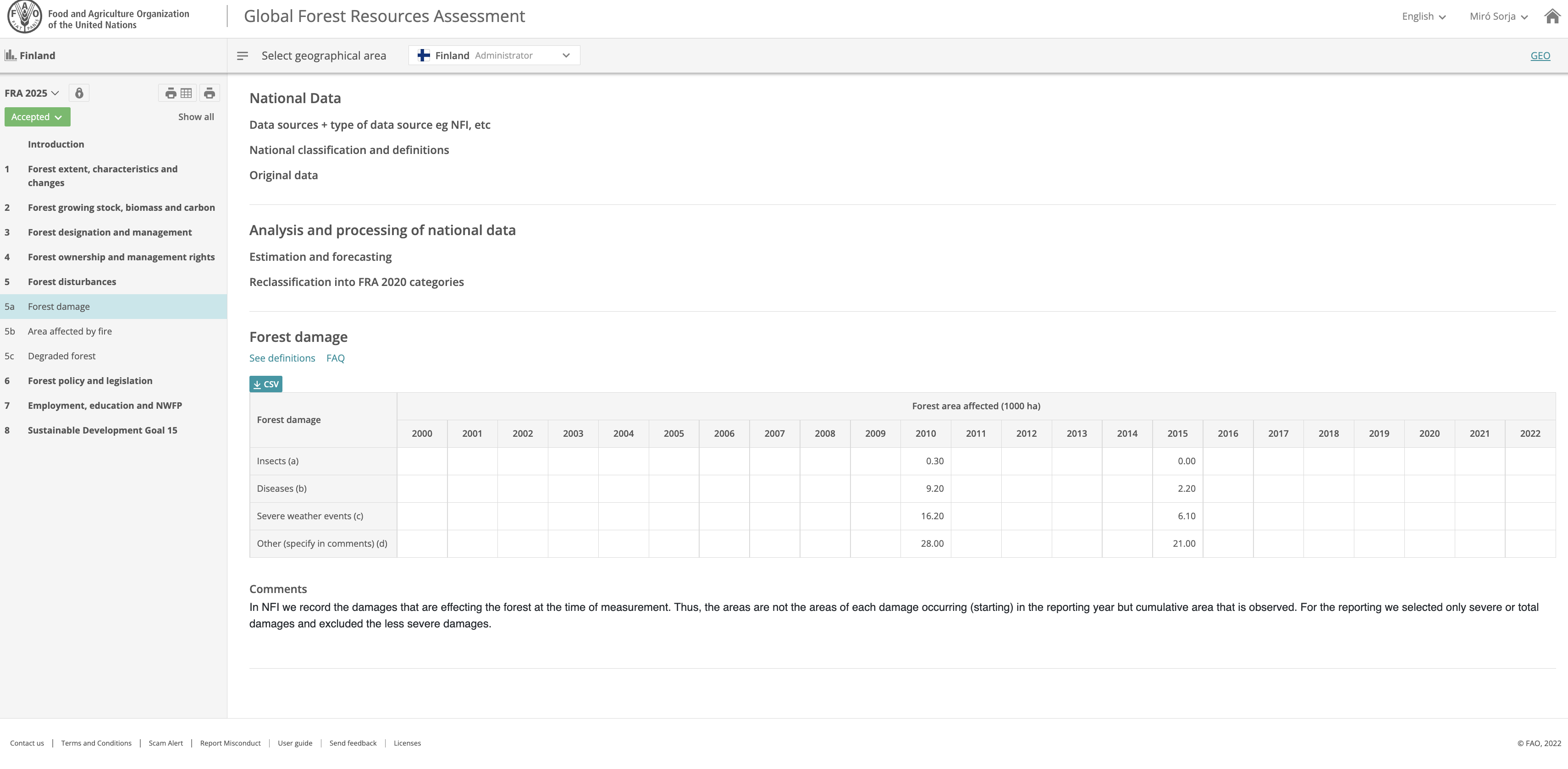The width and height of the screenshot is (1568, 769).
Task: Open the Miró Sorja user menu
Action: tap(1497, 16)
